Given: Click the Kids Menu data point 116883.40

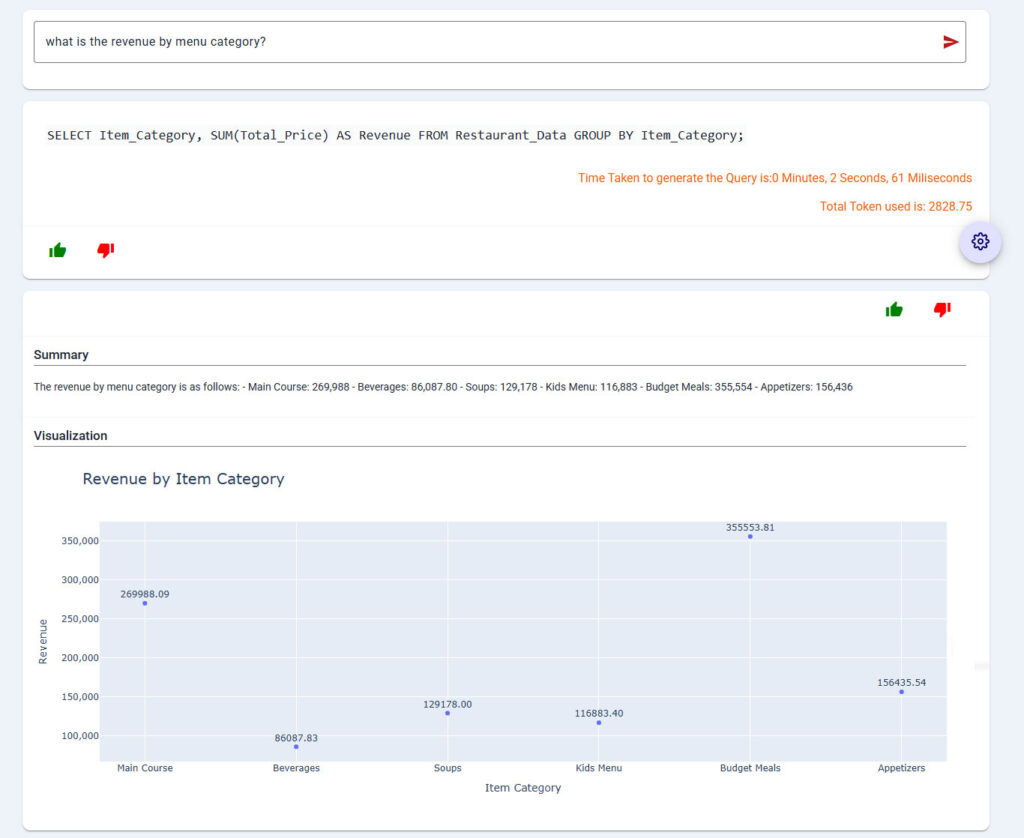Looking at the screenshot, I should [x=599, y=722].
